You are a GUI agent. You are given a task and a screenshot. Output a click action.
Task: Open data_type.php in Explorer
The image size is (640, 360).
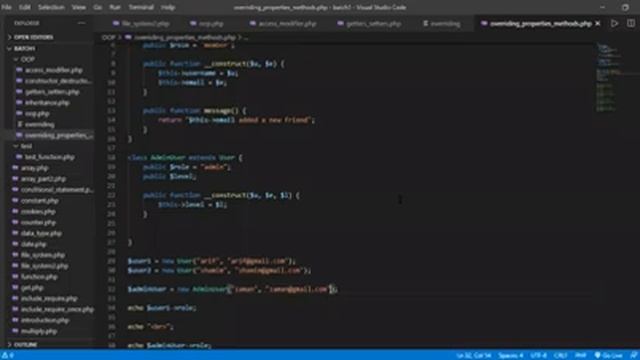click(41, 233)
